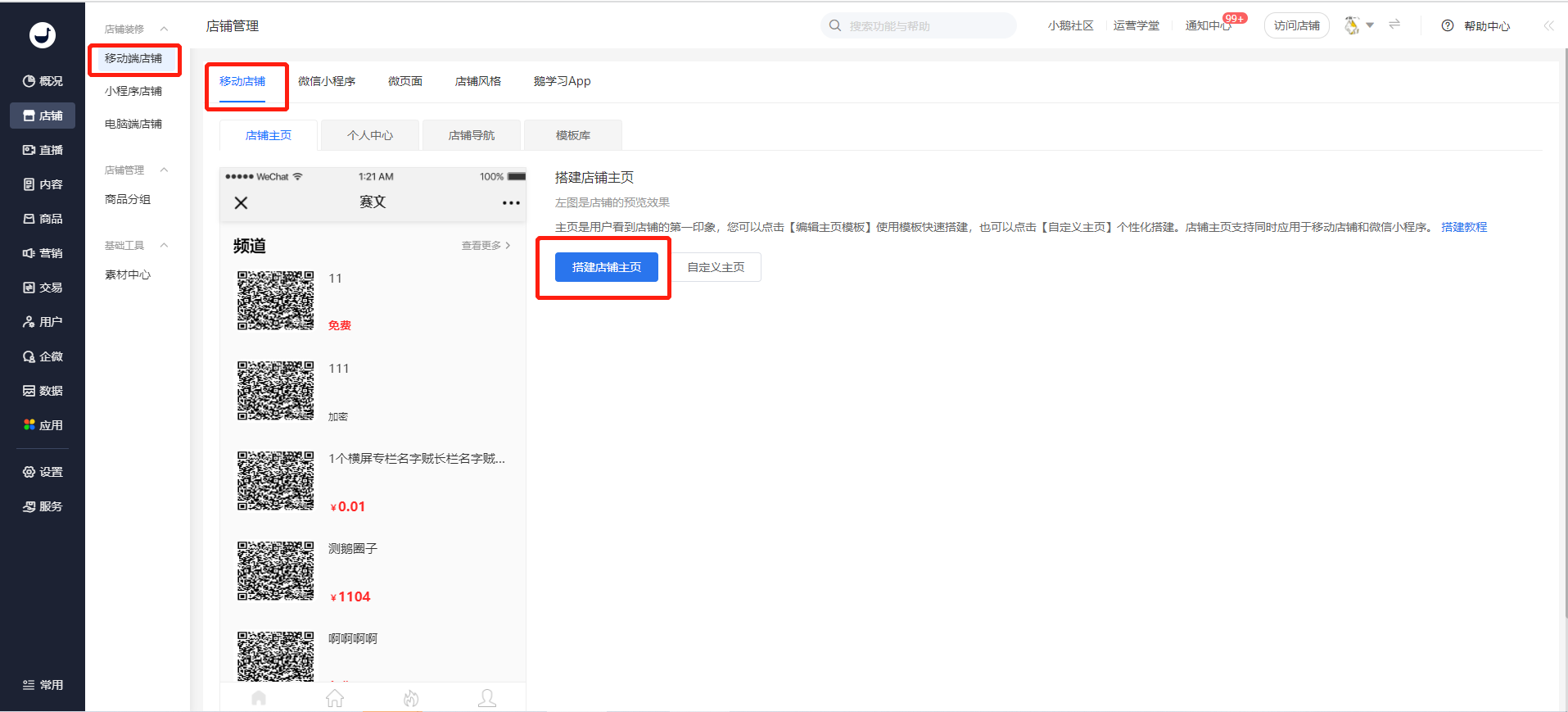Select the 店铺导航 sub-tab
Screen dimensions: 1568x712
[x=472, y=135]
